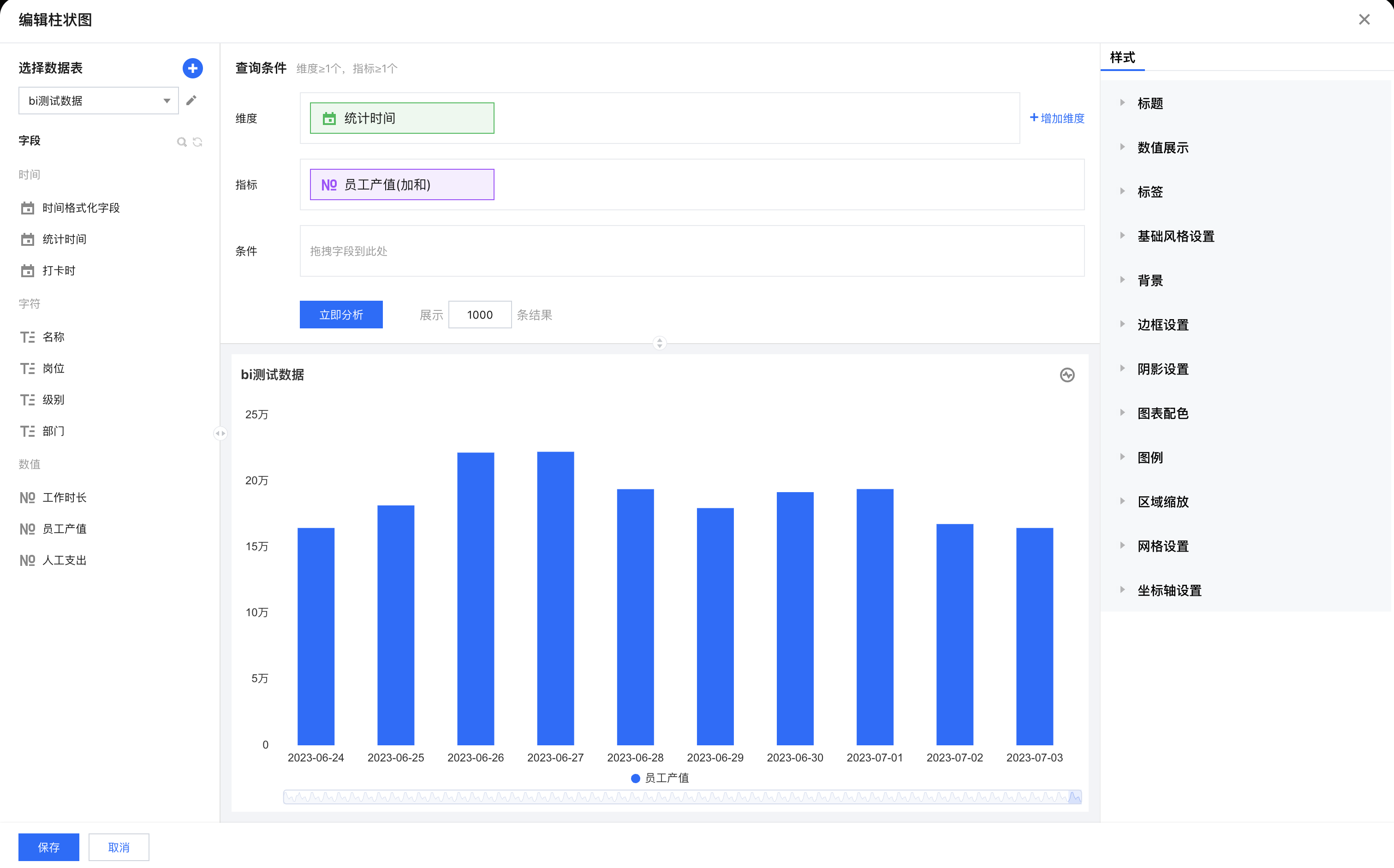Click the 增加维度 link
Image resolution: width=1394 pixels, height=868 pixels.
(1056, 118)
